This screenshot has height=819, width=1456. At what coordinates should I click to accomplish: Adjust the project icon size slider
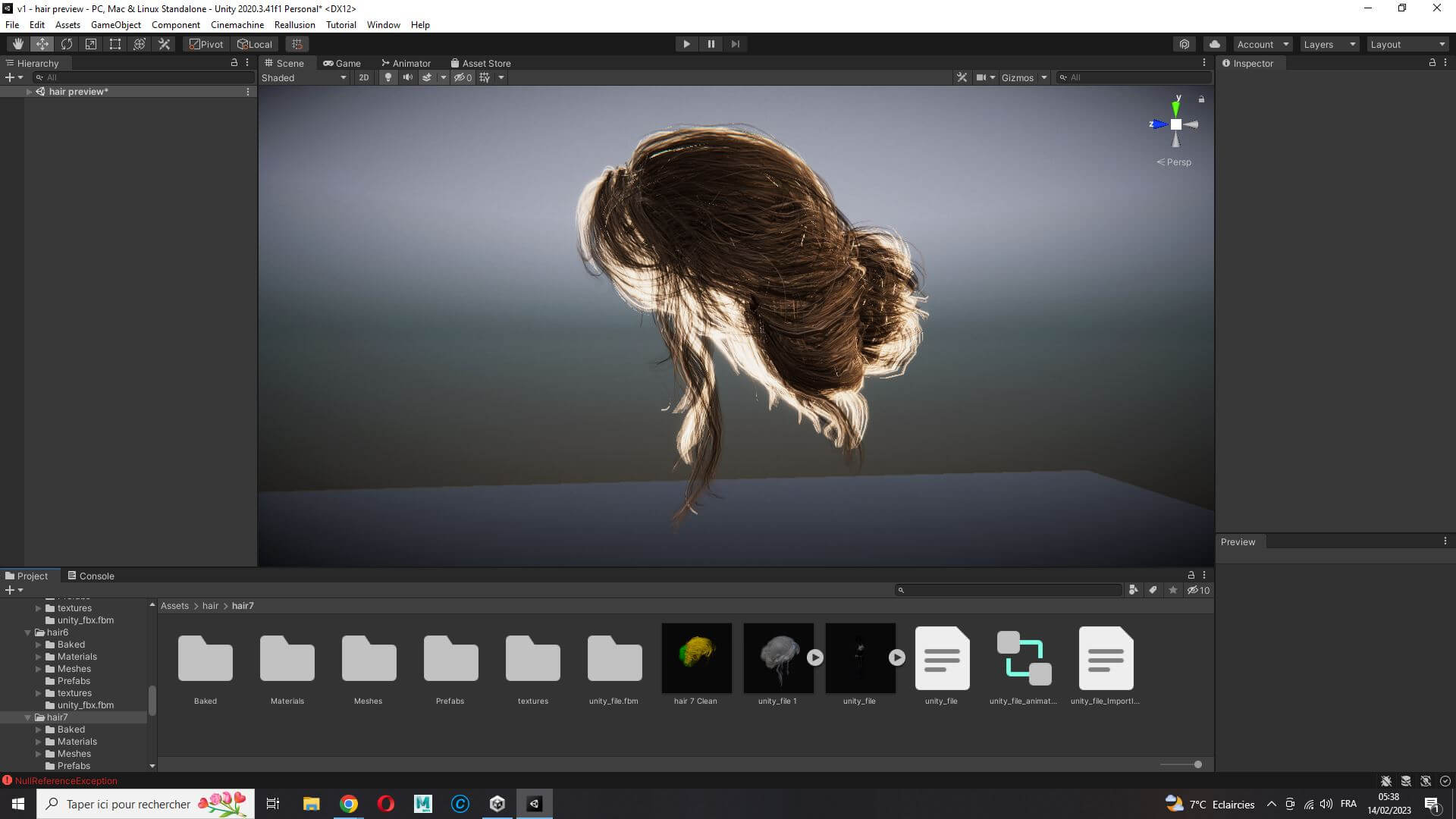pyautogui.click(x=1197, y=764)
